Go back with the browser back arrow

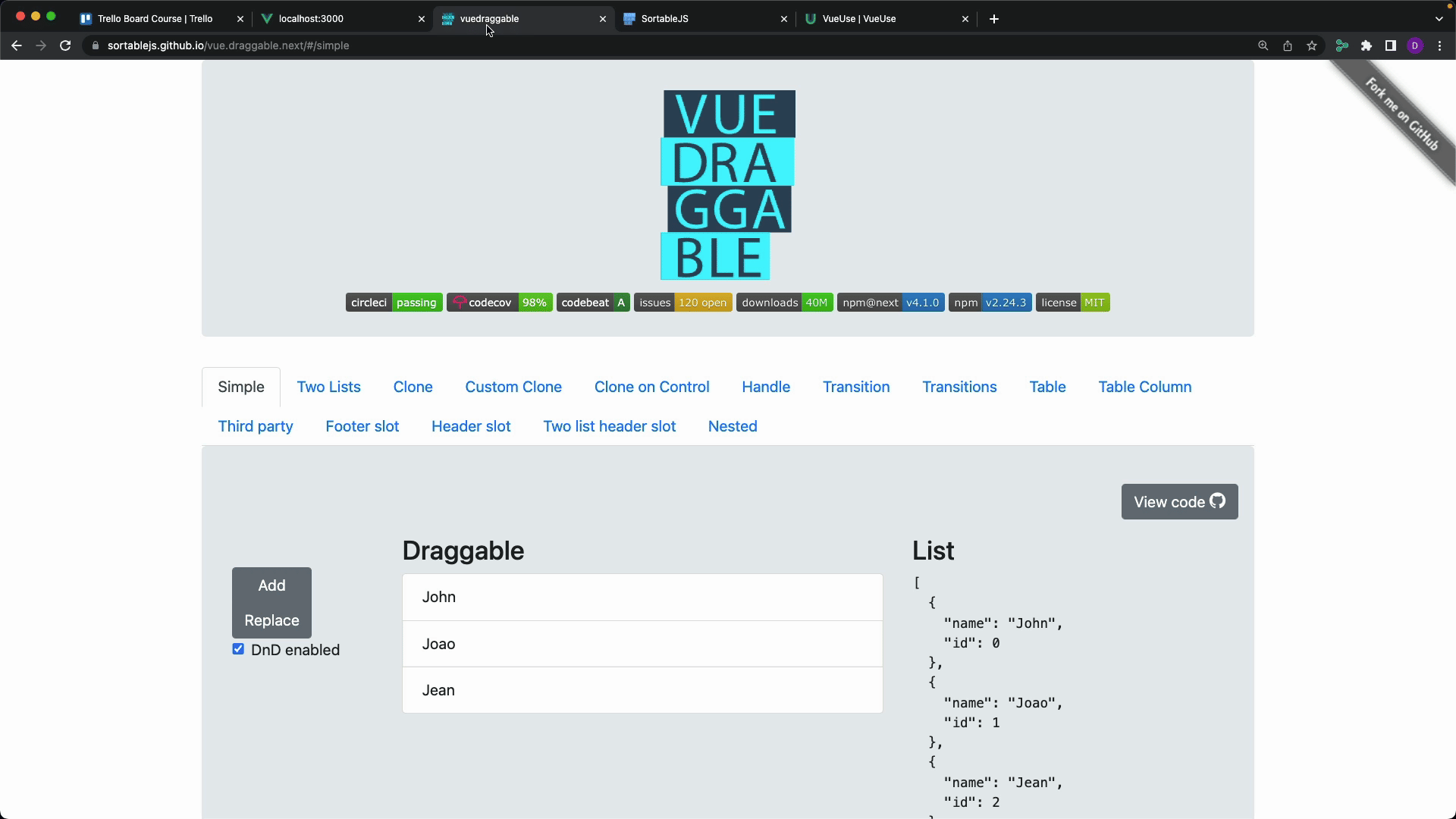(x=17, y=45)
